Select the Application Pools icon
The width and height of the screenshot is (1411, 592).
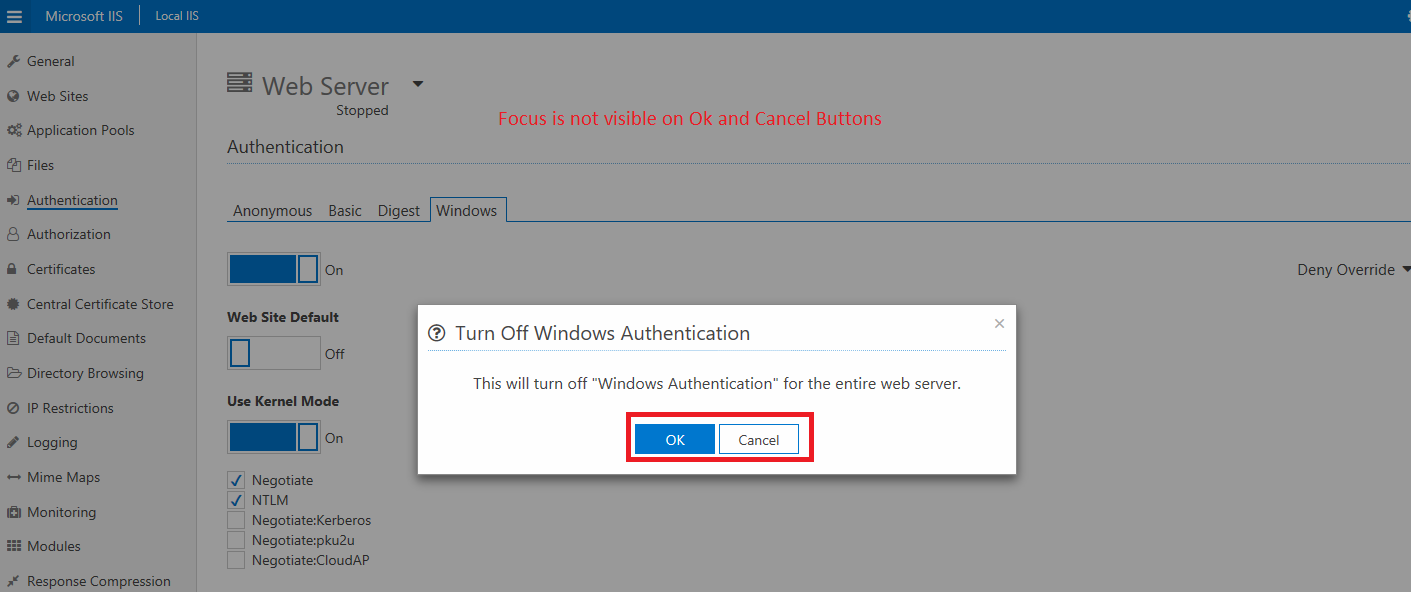point(16,130)
